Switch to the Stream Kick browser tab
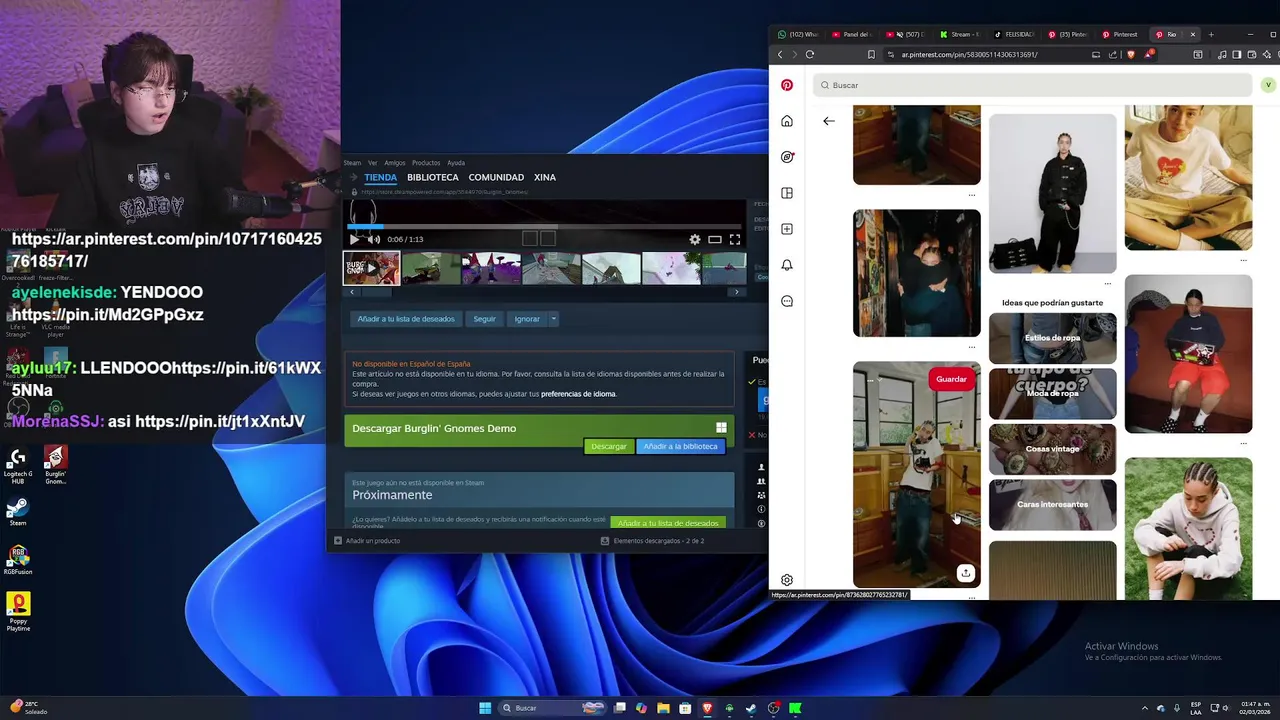The height and width of the screenshot is (720, 1280). point(960,34)
